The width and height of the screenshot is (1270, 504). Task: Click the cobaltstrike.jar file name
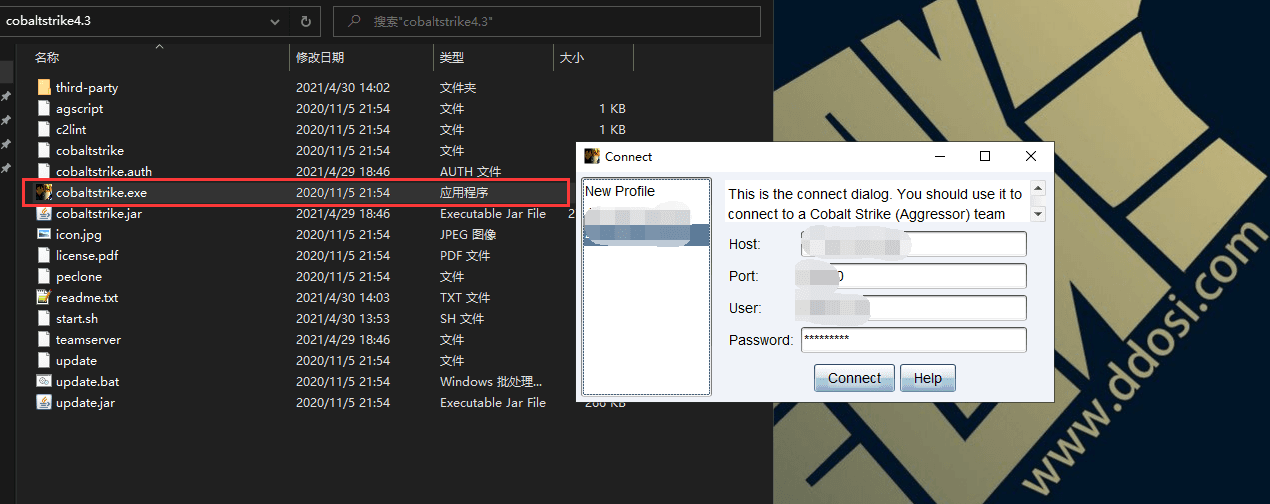(99, 213)
